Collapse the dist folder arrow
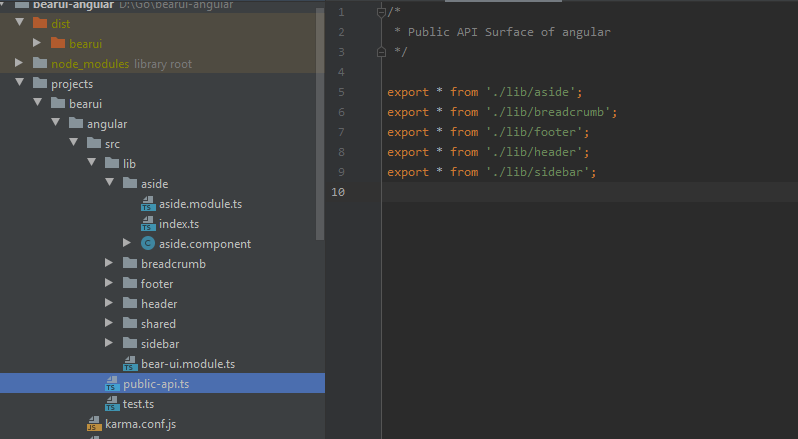 (x=20, y=22)
